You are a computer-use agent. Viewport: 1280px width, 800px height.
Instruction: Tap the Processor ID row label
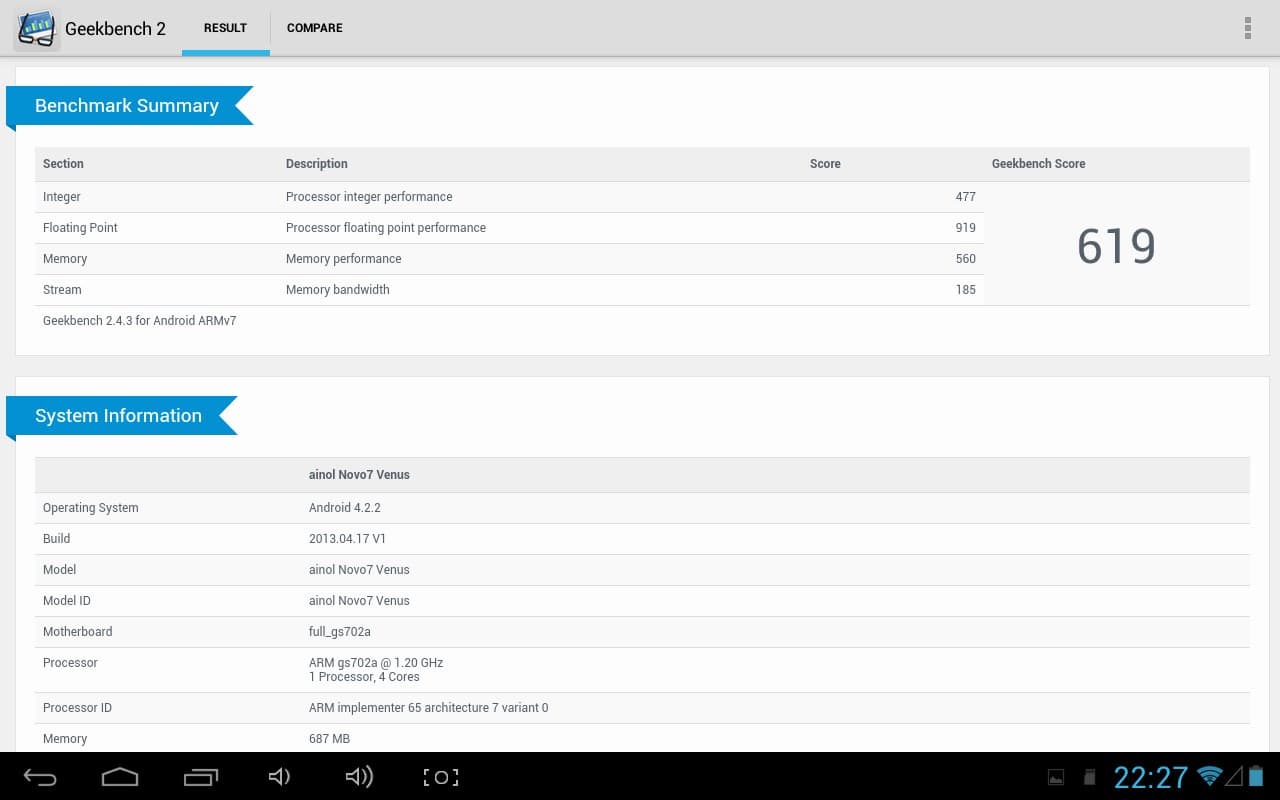click(78, 708)
